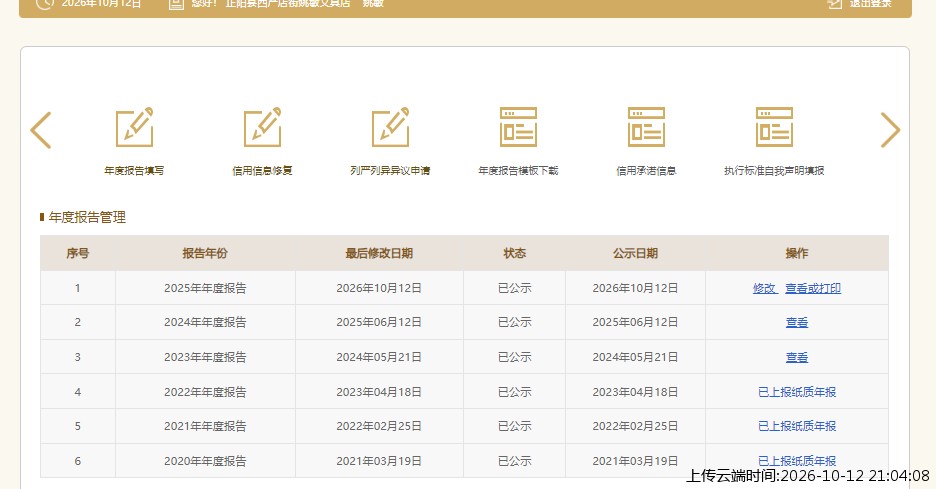Click the 信用信息修复 label

(262, 171)
